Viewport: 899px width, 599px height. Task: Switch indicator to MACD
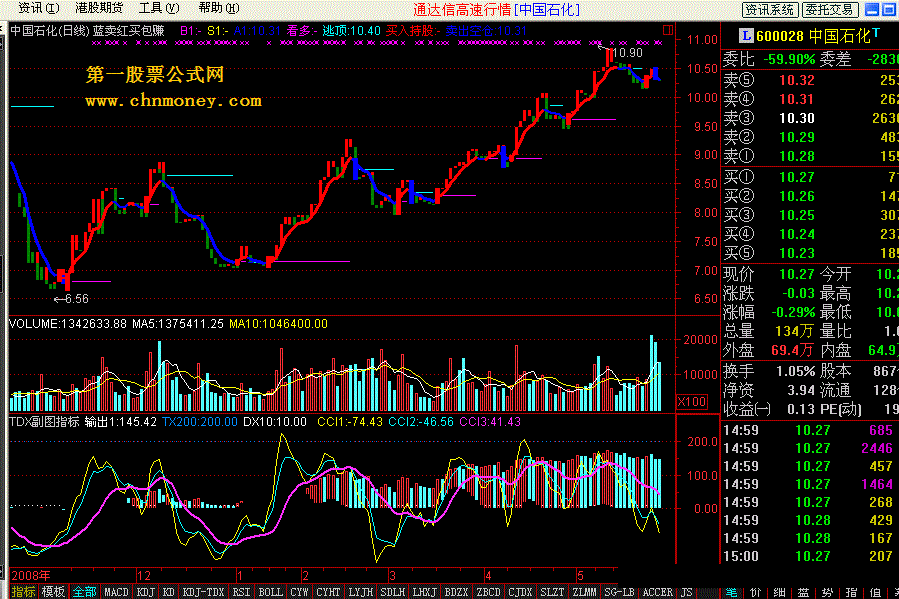click(116, 592)
